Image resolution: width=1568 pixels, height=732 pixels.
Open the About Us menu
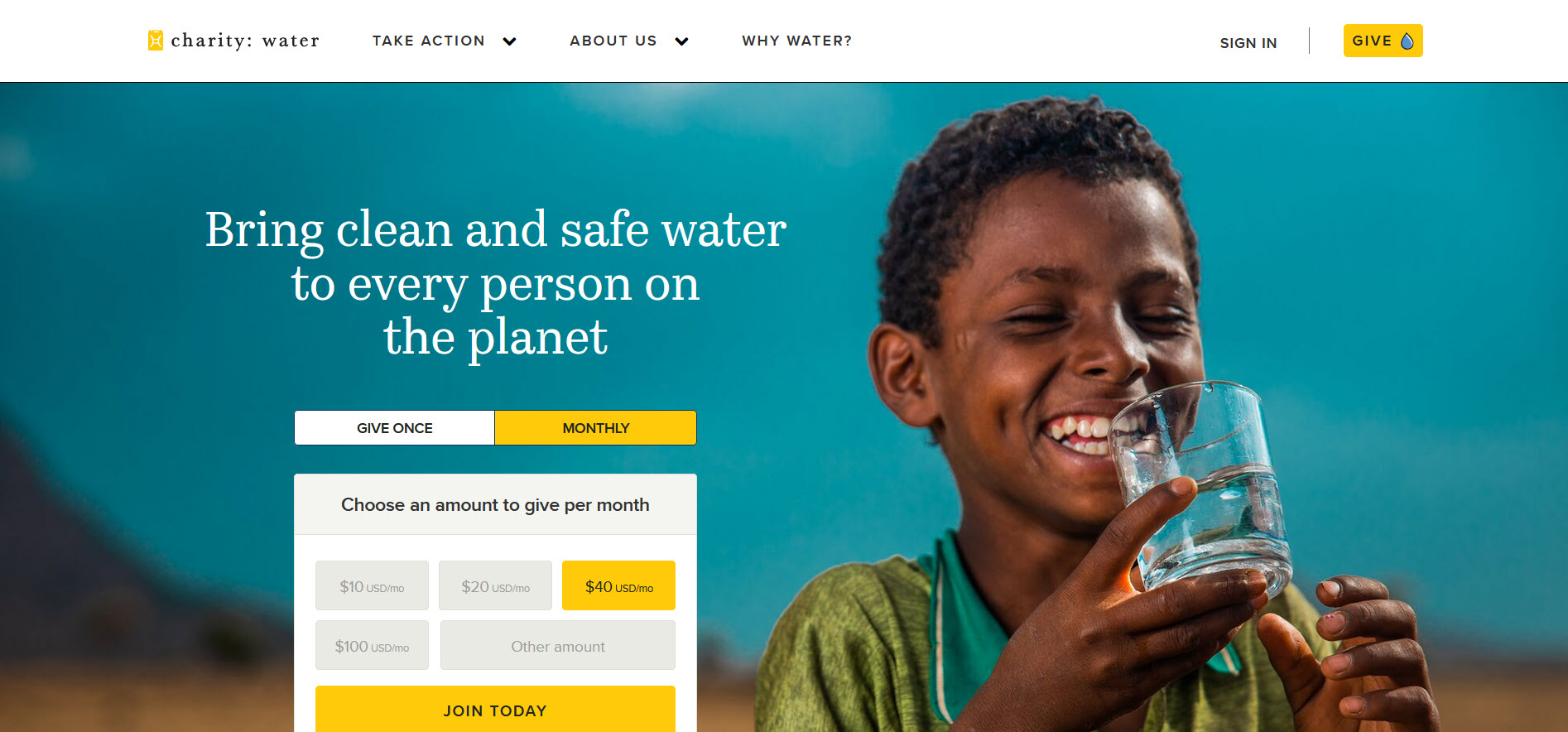(x=613, y=41)
